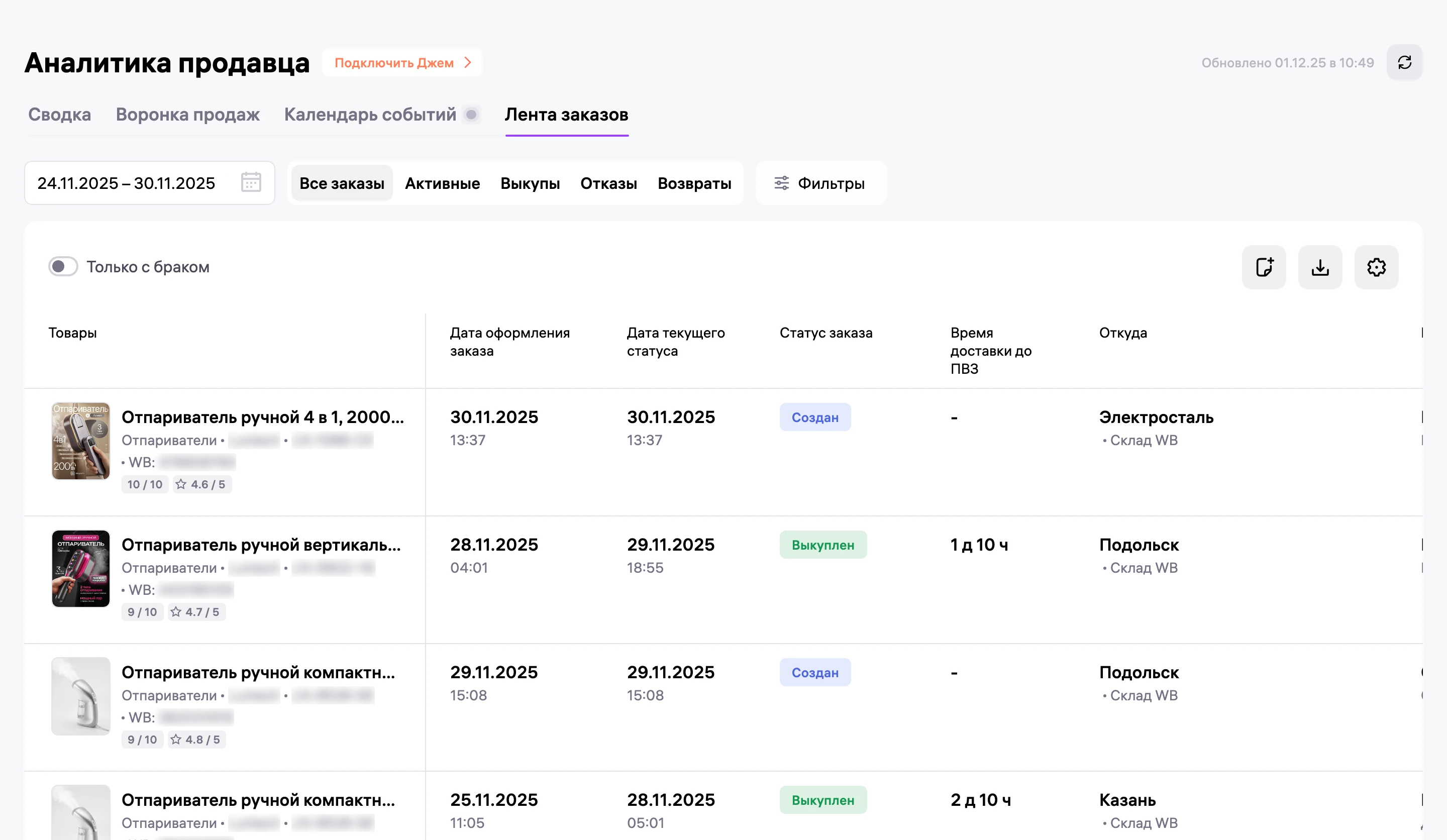The width and height of the screenshot is (1447, 840).
Task: Open the Календарь событий tab
Action: point(370,114)
